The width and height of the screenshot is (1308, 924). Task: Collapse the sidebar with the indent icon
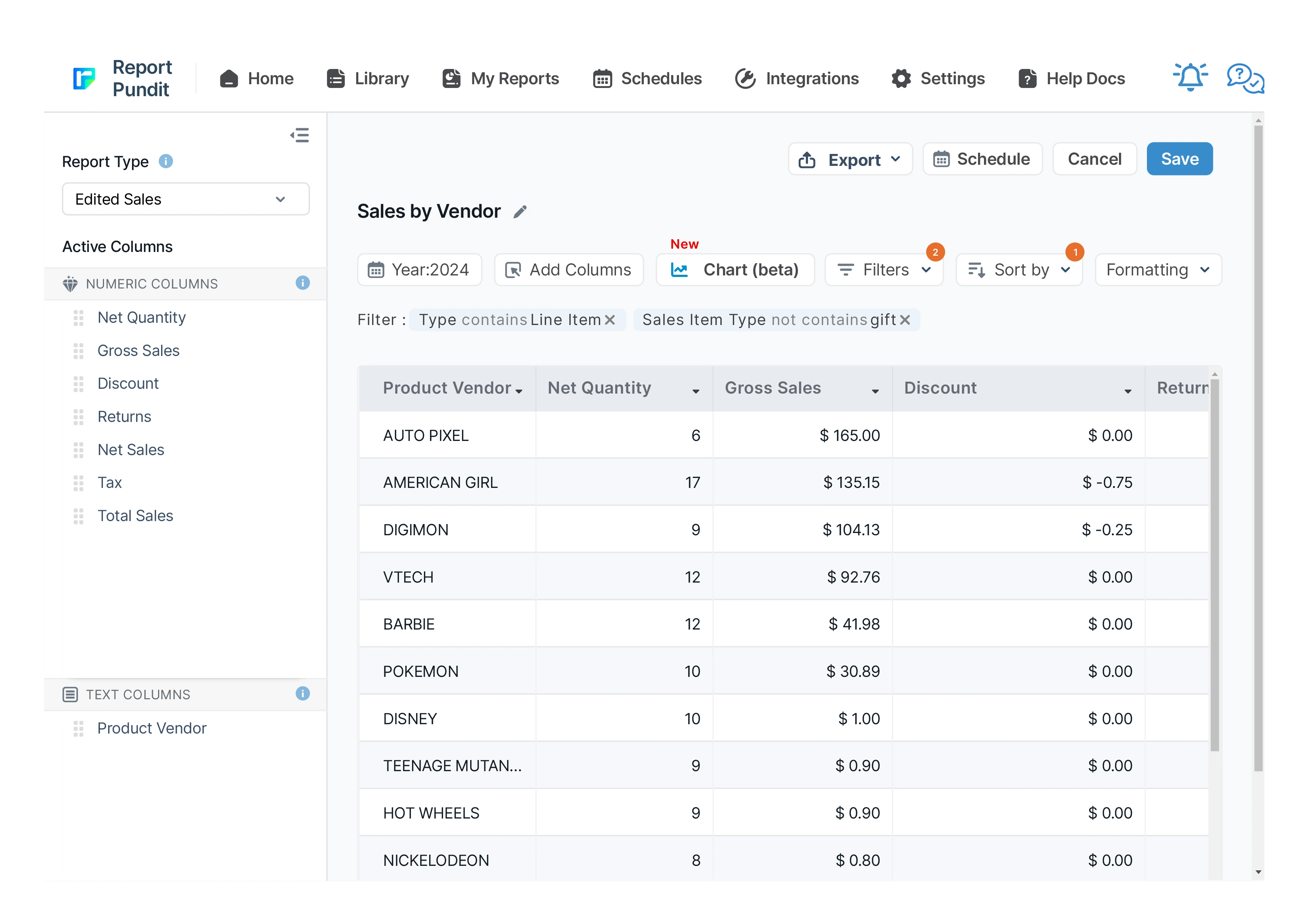coord(300,135)
